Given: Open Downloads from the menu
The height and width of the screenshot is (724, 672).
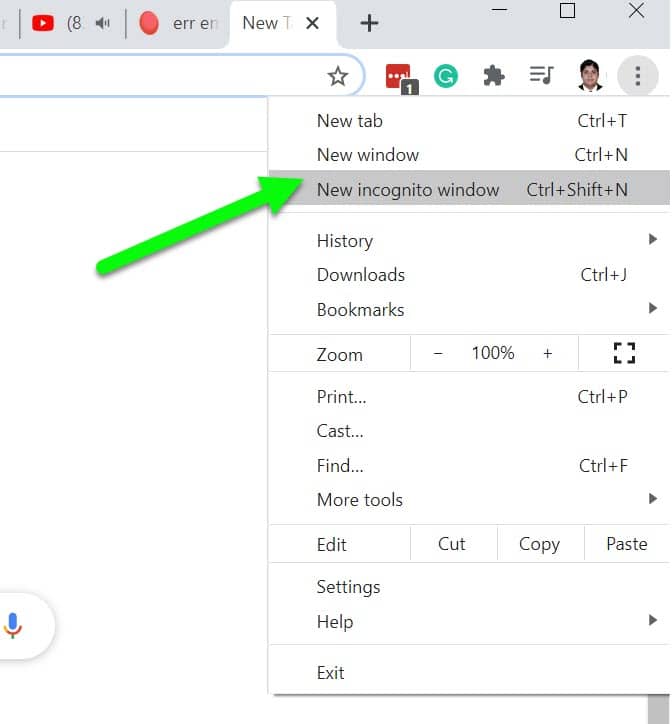Looking at the screenshot, I should tap(469, 275).
